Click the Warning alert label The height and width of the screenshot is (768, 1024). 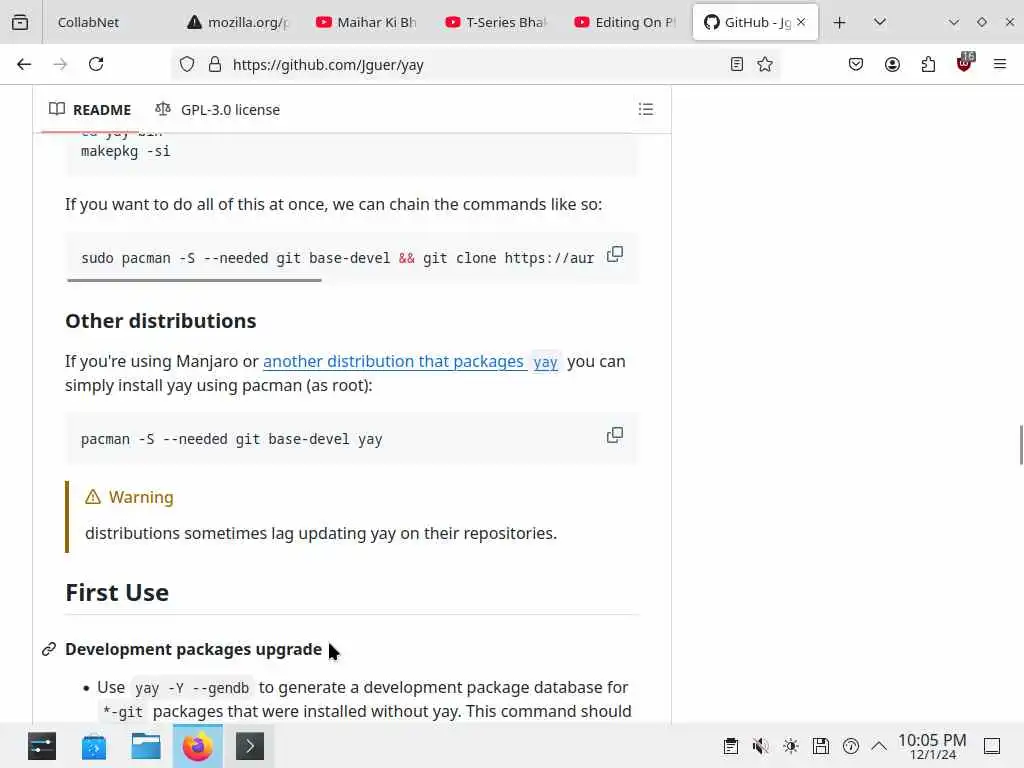tap(129, 497)
